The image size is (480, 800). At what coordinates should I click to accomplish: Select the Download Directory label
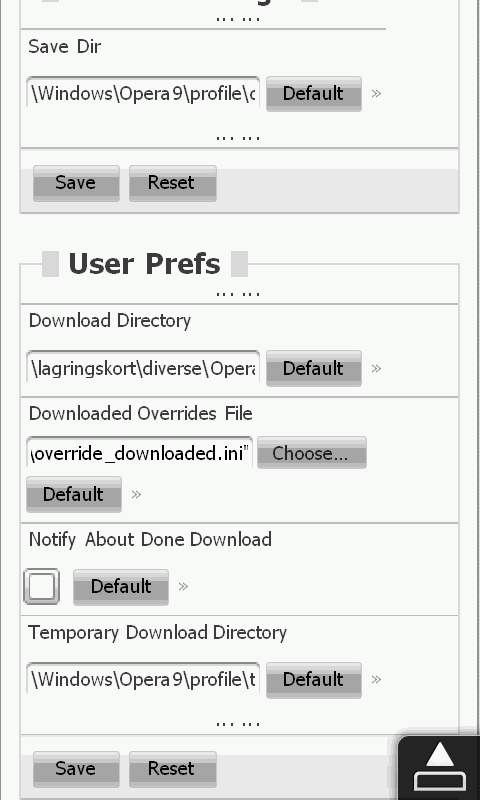click(x=110, y=321)
